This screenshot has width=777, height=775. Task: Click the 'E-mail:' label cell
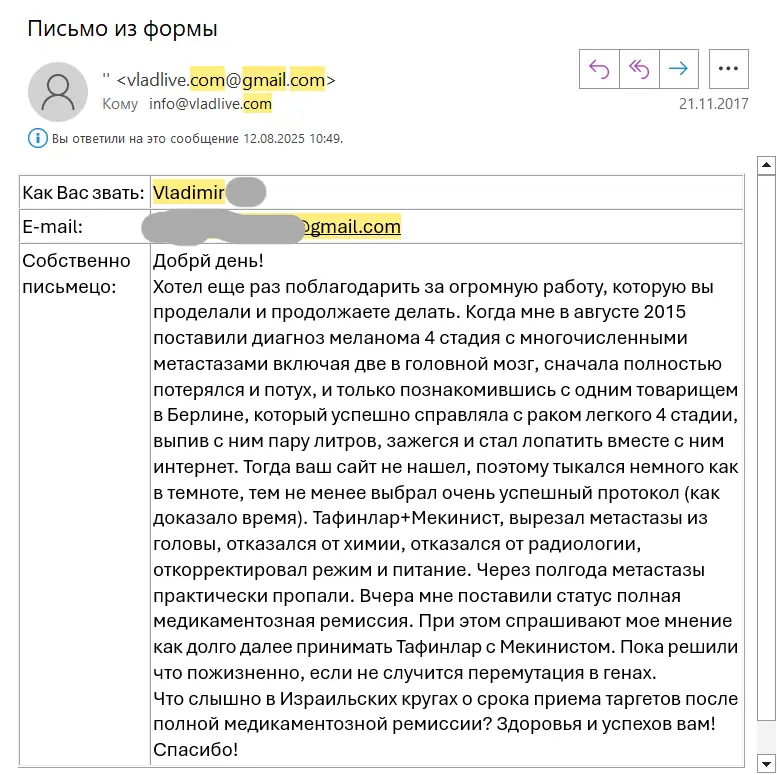[85, 226]
